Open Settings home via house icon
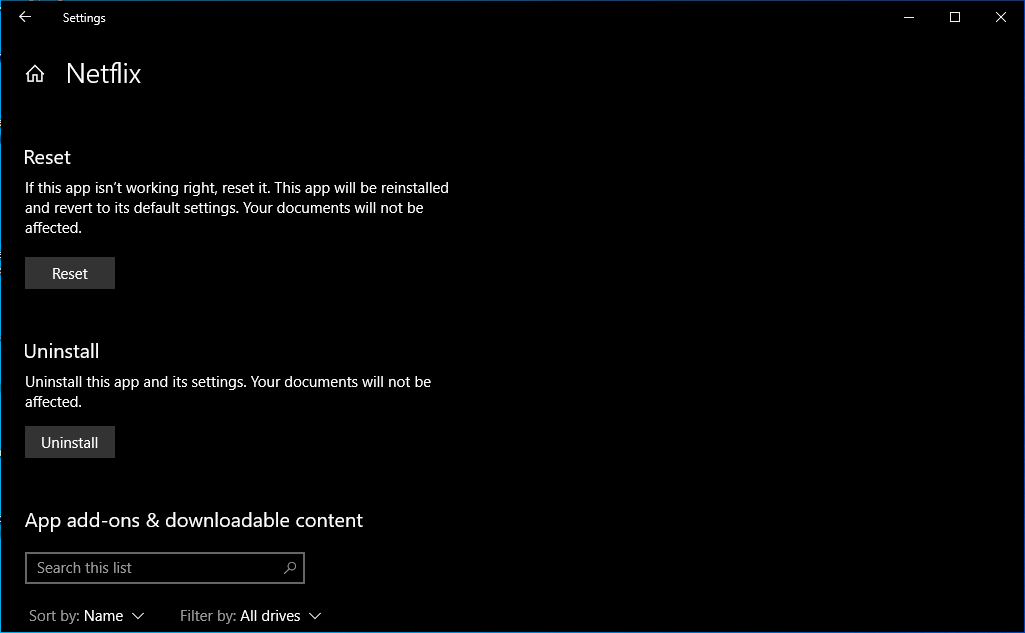 [35, 74]
